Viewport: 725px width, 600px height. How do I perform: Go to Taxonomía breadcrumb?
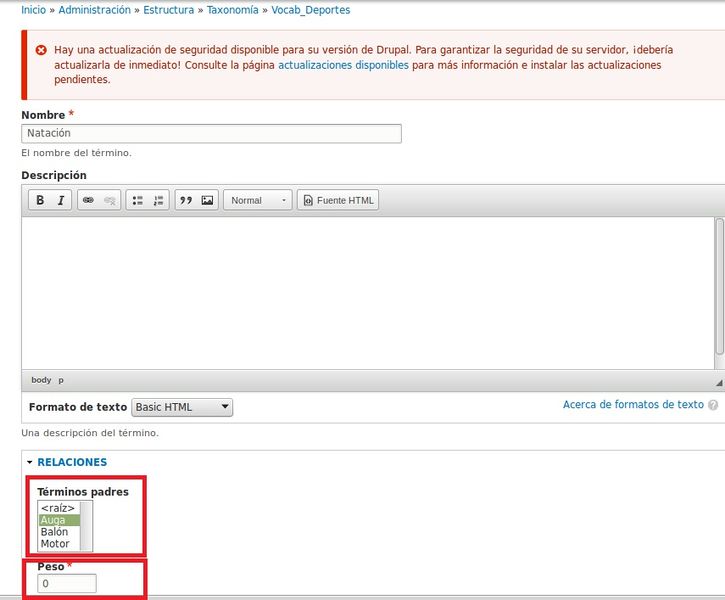[233, 10]
